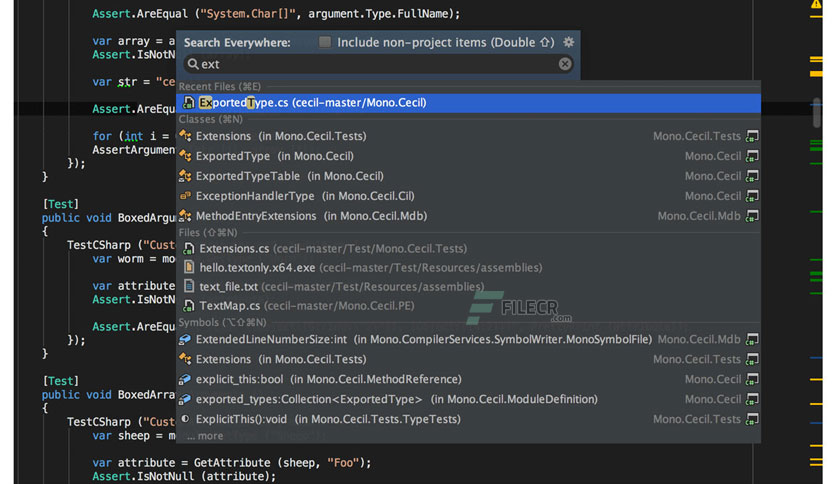Click into the 'ext' search input
836x484 pixels.
tap(379, 64)
